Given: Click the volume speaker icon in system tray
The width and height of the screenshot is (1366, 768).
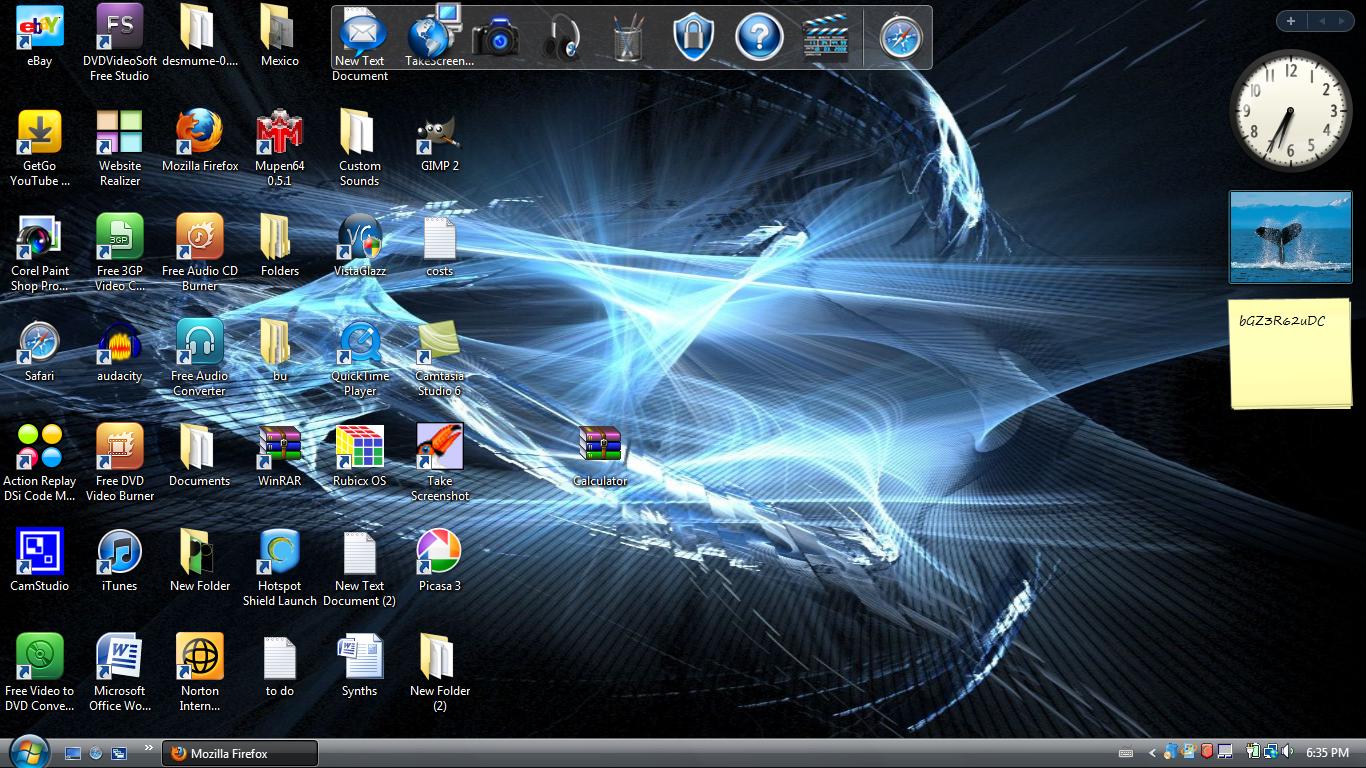Looking at the screenshot, I should tap(1285, 752).
